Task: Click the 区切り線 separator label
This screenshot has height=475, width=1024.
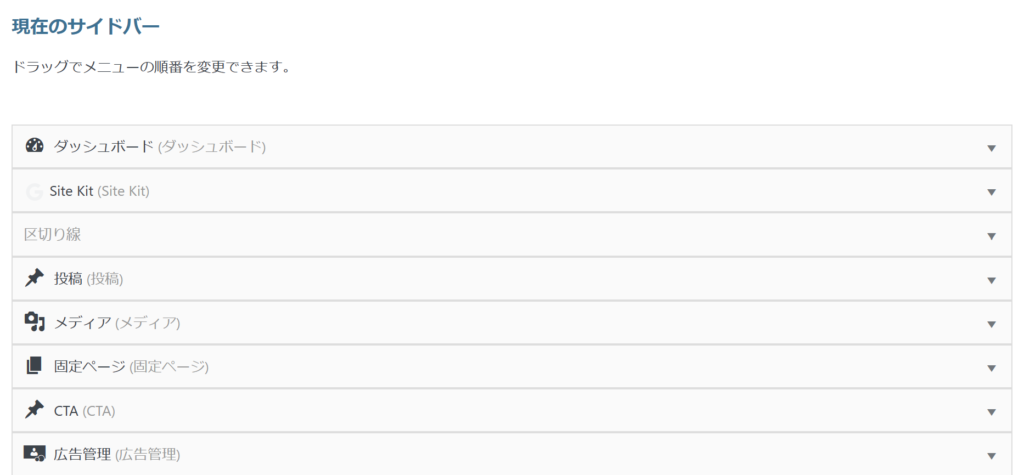Action: pos(52,235)
